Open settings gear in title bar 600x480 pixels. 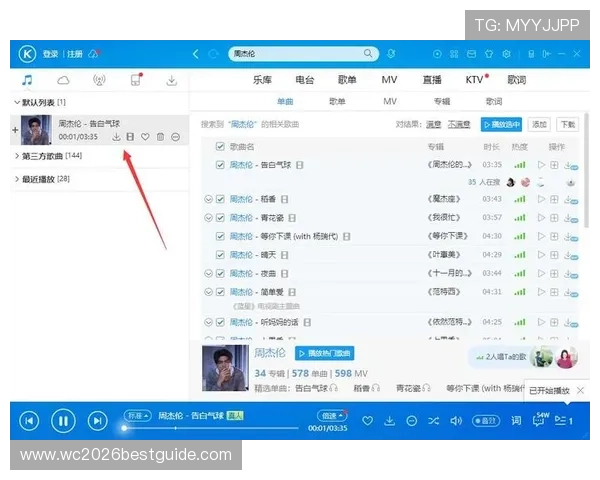click(506, 54)
